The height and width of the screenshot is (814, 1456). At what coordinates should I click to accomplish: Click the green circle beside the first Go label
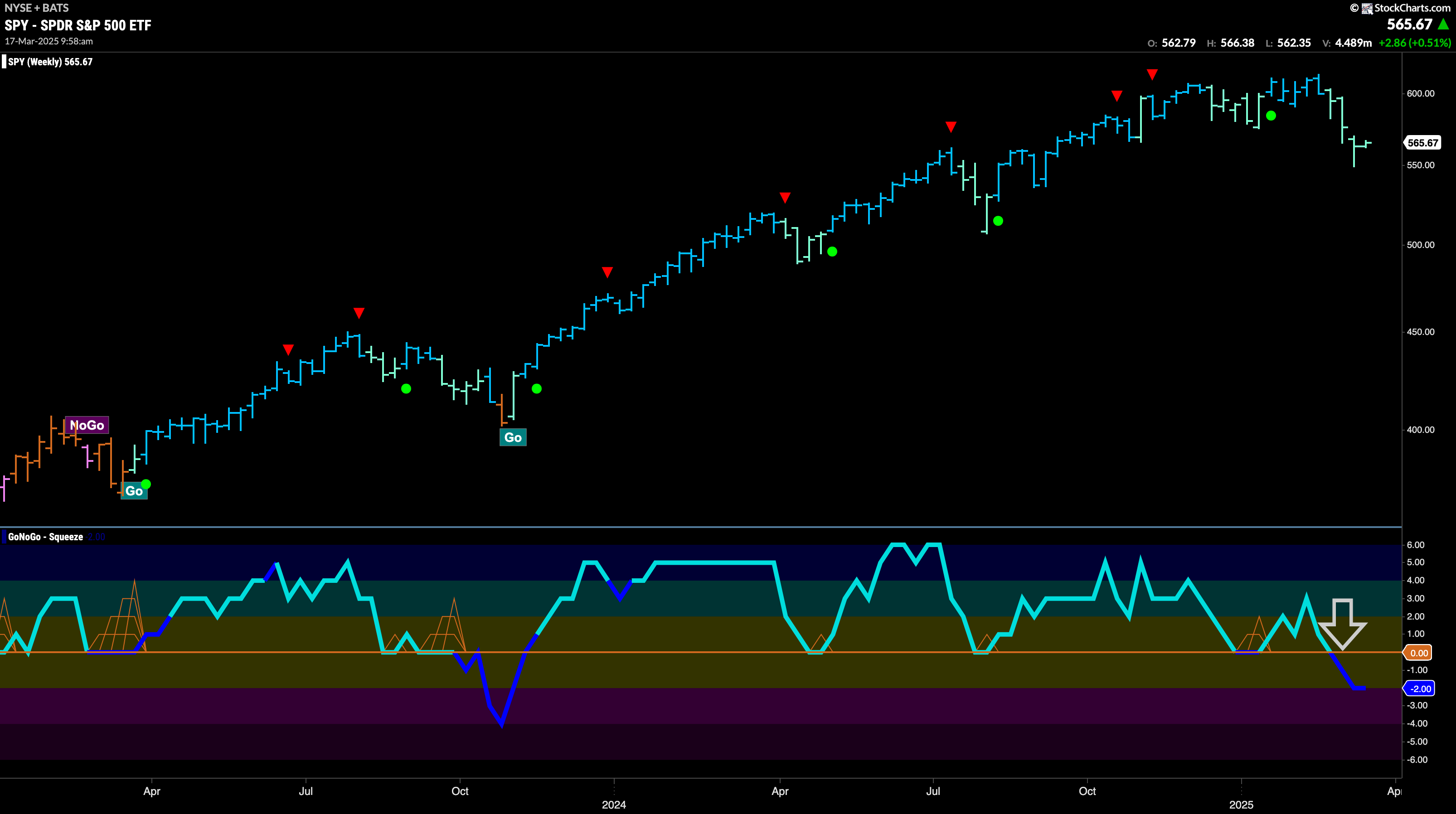coord(146,484)
